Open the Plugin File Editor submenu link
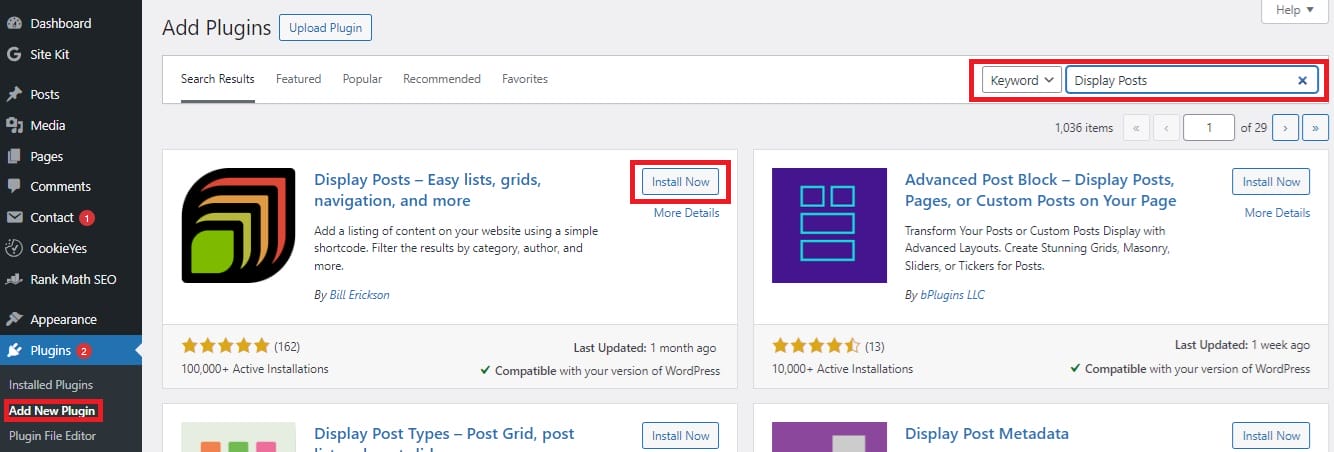Image resolution: width=1334 pixels, height=452 pixels. pos(53,436)
